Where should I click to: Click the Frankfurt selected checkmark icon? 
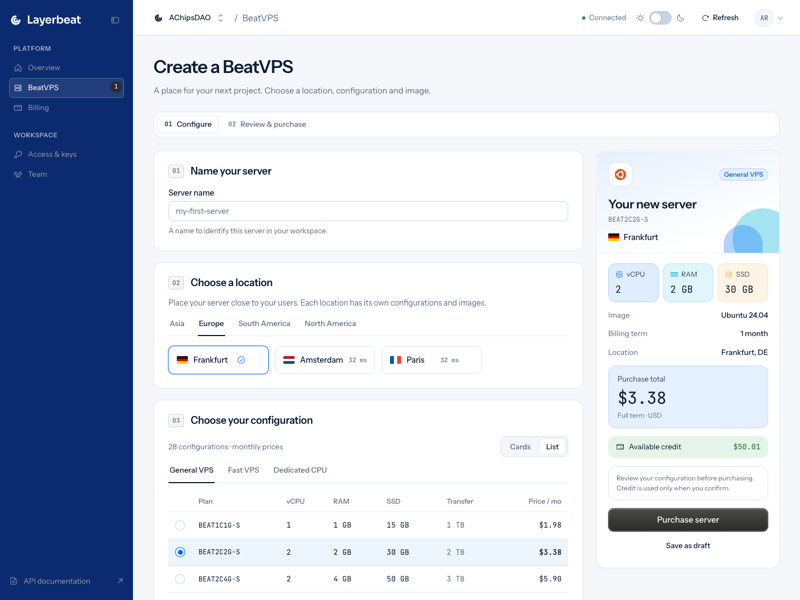point(241,360)
